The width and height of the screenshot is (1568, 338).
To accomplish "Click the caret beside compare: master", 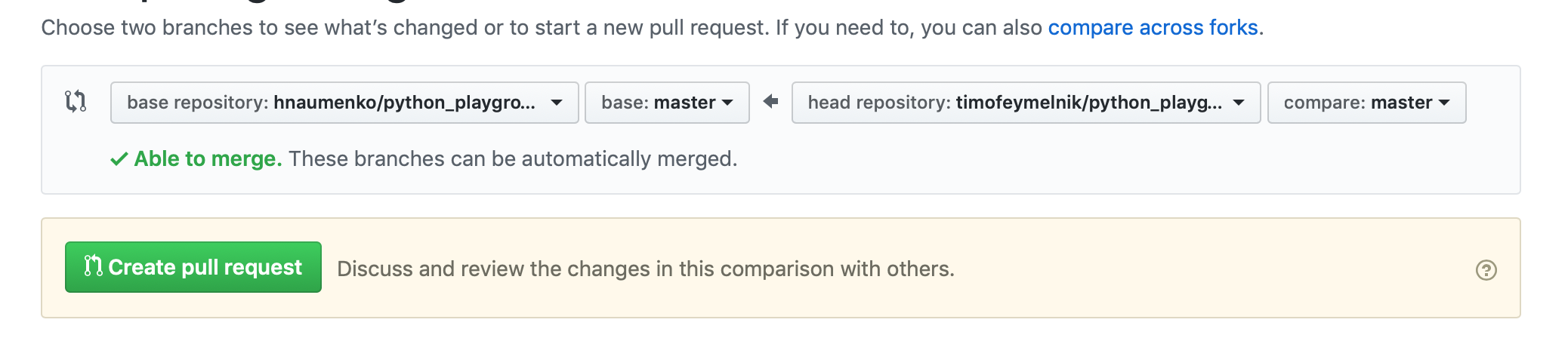I will pyautogui.click(x=1444, y=103).
